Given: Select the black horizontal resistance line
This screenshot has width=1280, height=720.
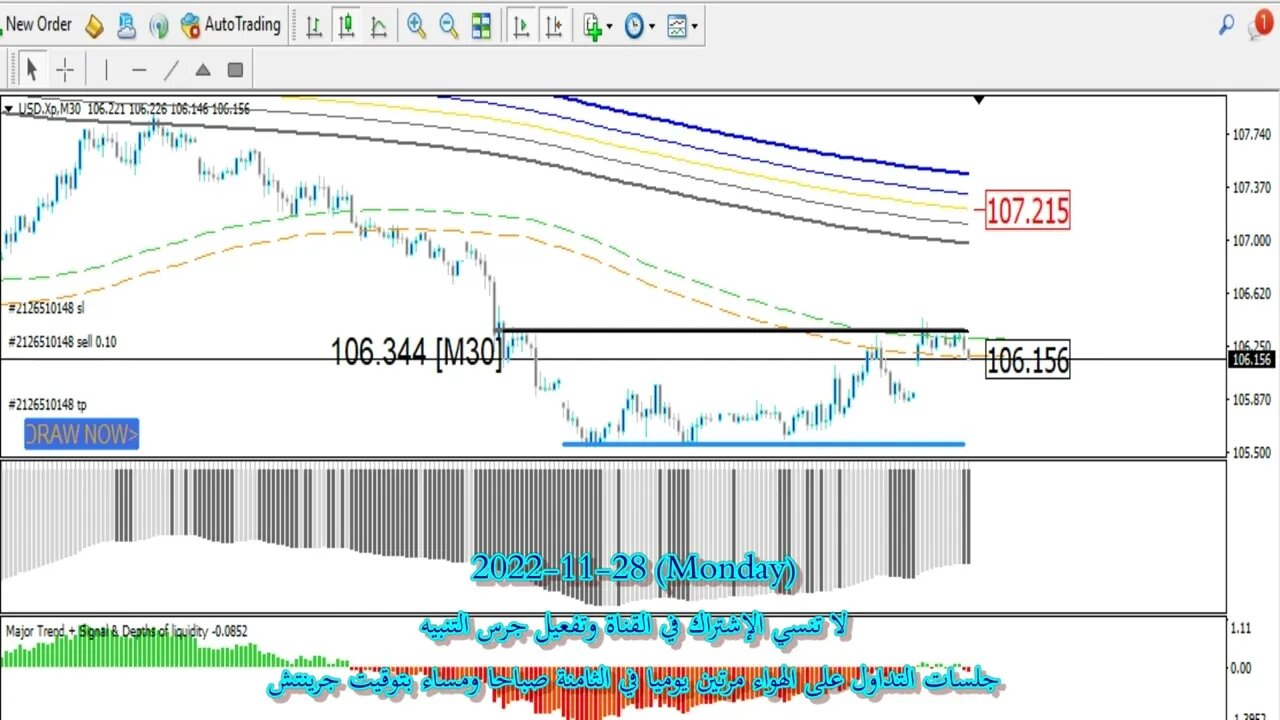Looking at the screenshot, I should [x=732, y=330].
